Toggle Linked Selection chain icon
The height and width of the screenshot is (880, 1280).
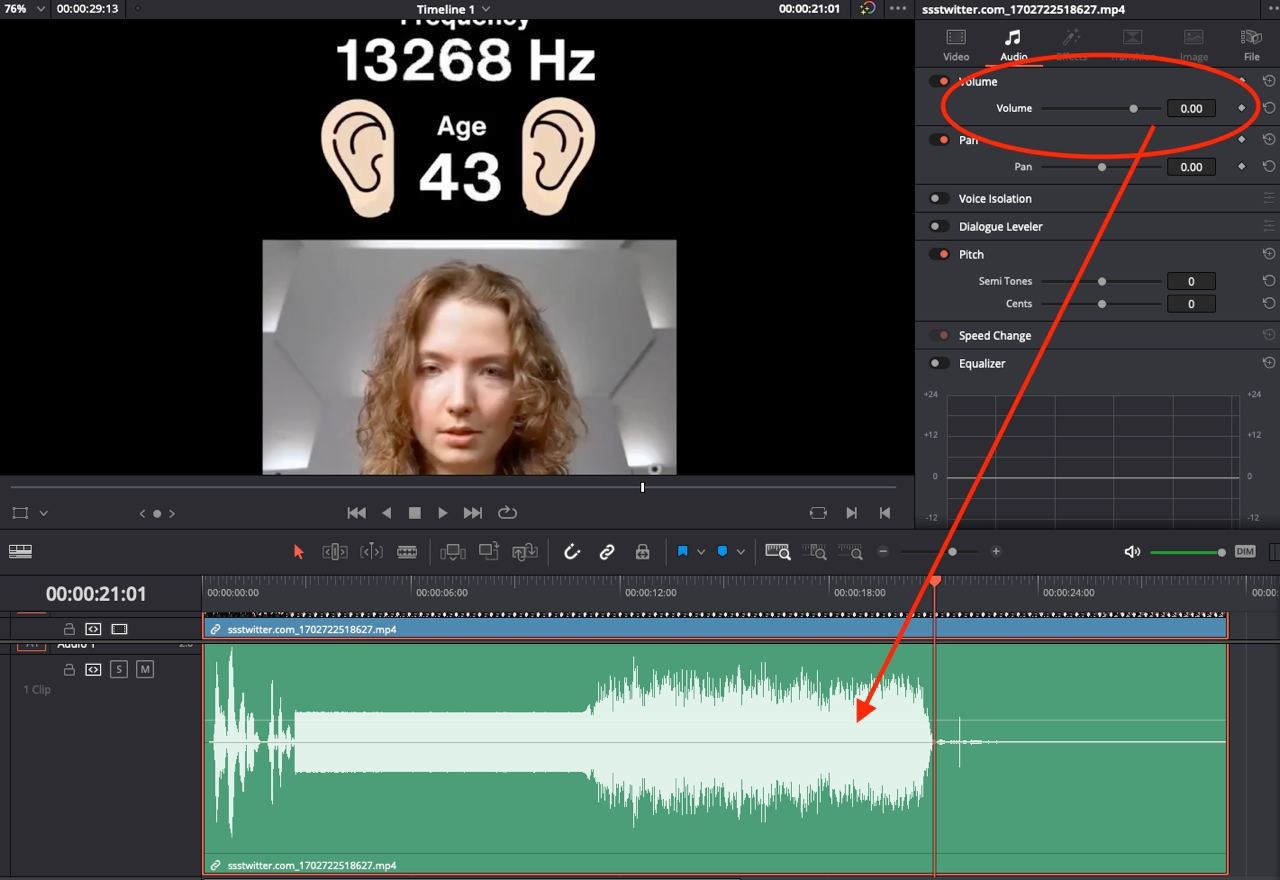pos(607,552)
